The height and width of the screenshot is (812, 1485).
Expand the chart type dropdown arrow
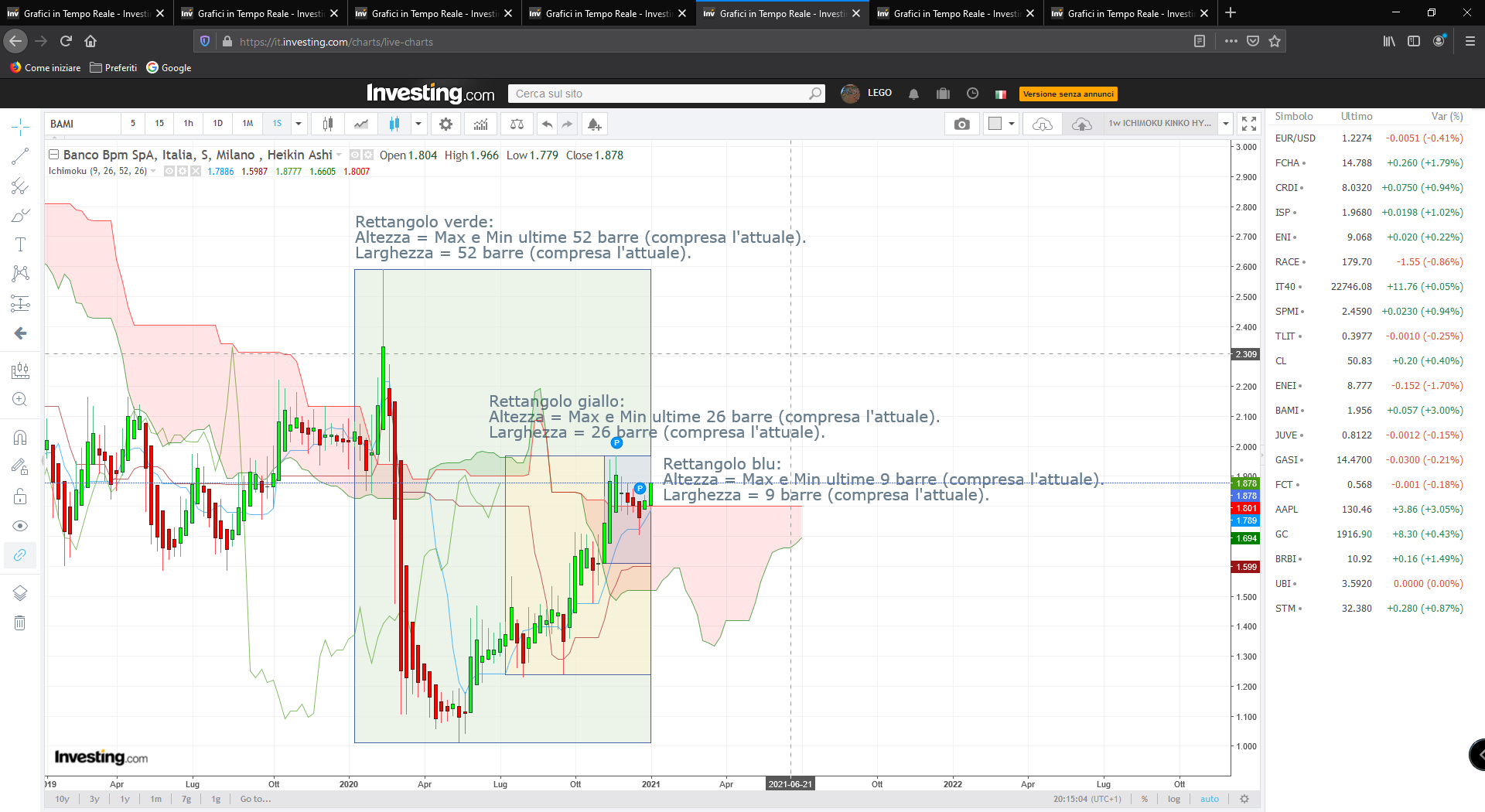click(418, 124)
